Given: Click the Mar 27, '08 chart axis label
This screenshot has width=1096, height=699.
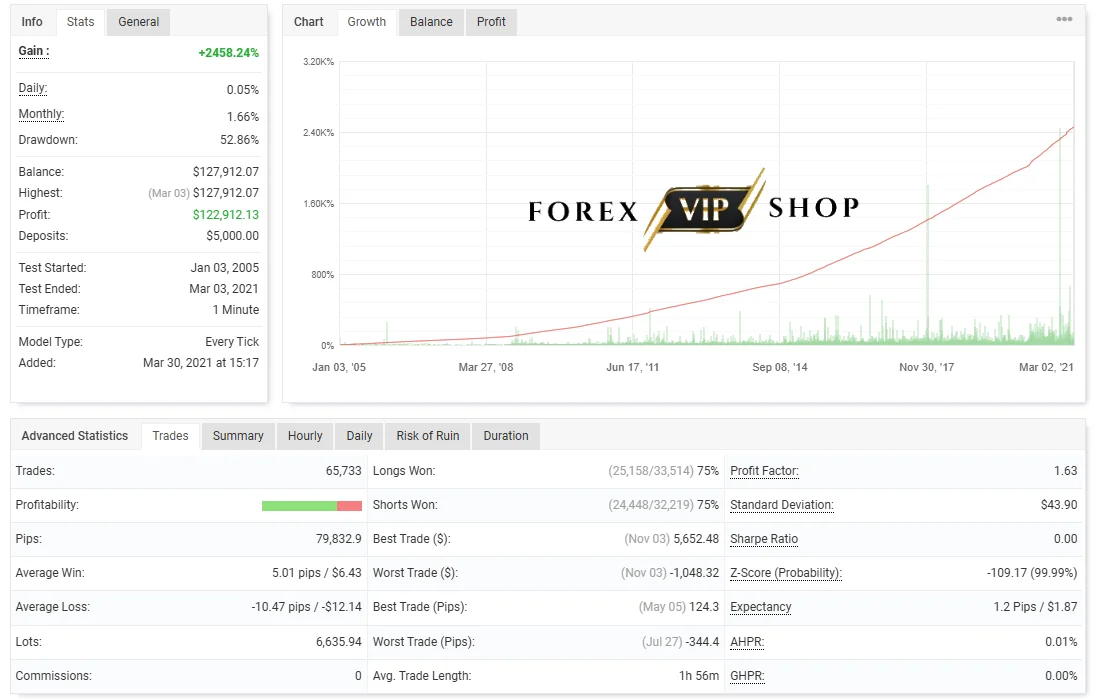Looking at the screenshot, I should tap(485, 367).
